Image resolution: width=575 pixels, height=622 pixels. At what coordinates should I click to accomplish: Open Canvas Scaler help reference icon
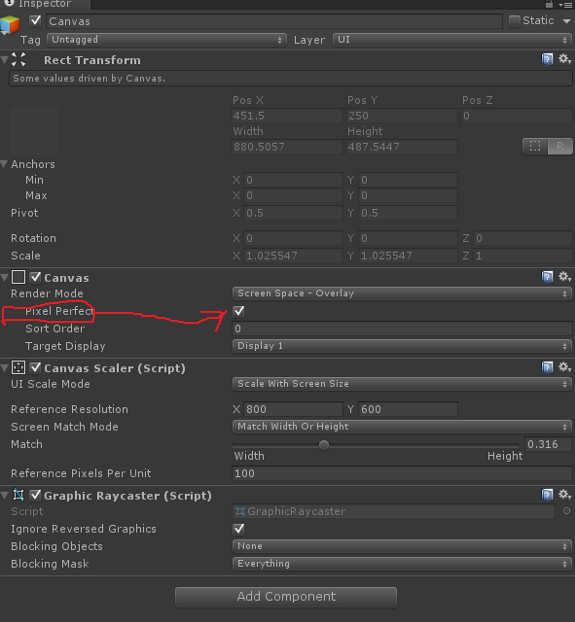(547, 367)
